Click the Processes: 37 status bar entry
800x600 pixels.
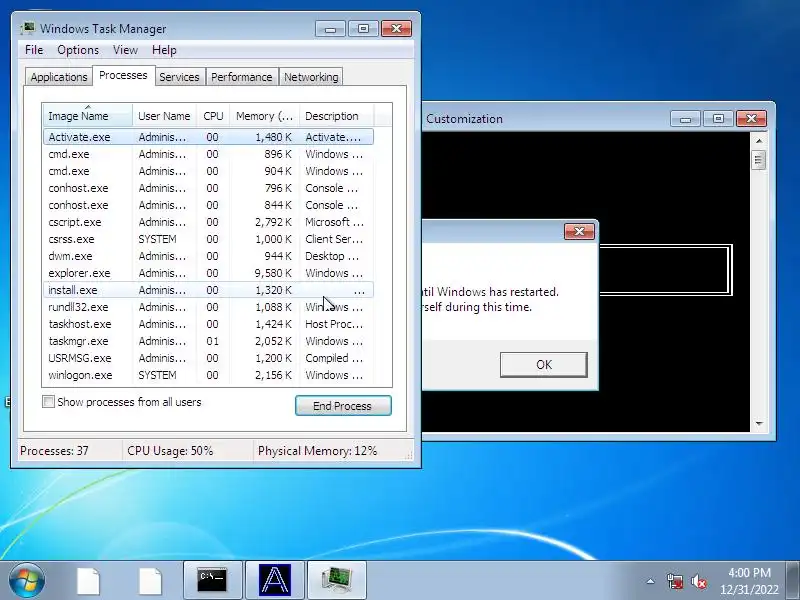[x=55, y=451]
